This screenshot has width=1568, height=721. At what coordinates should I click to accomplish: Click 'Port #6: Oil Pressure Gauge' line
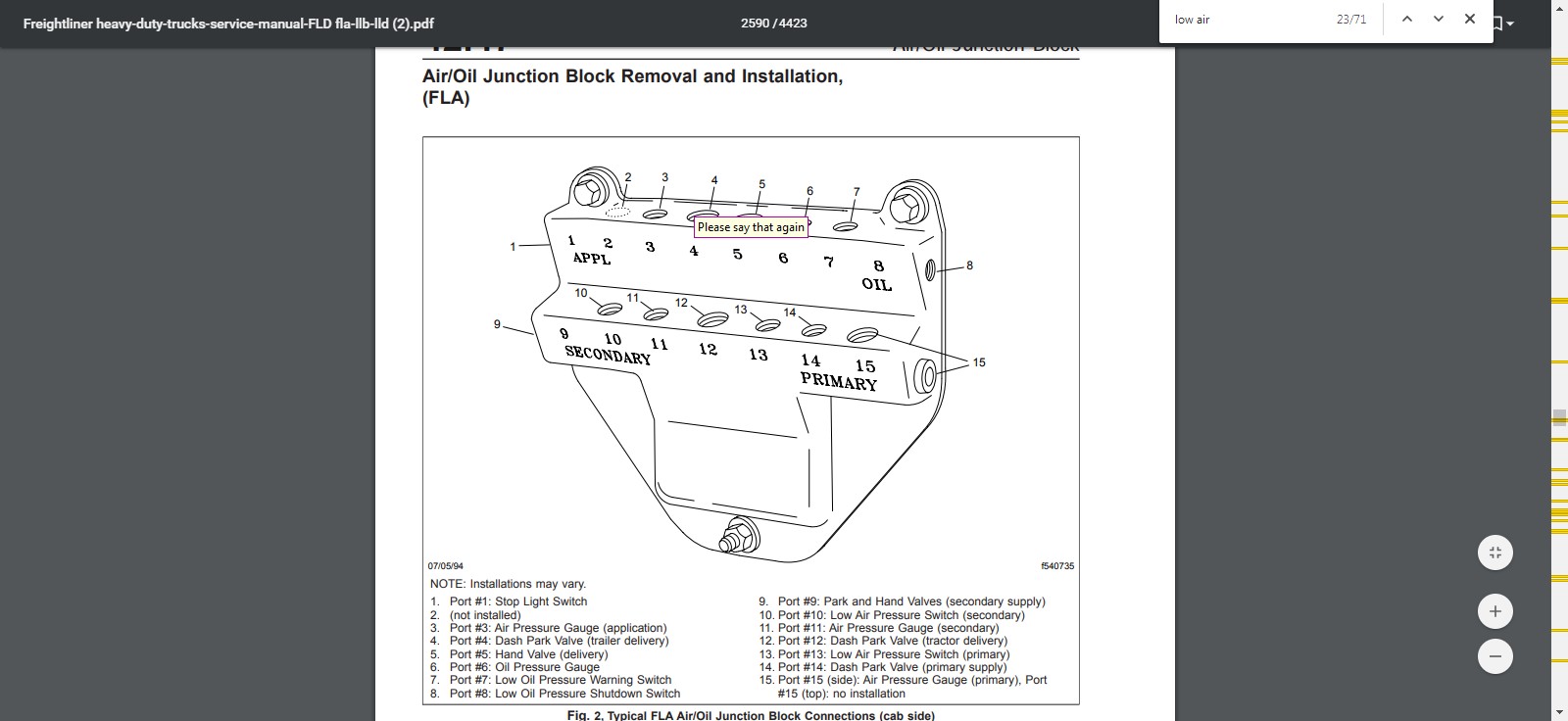[524, 667]
